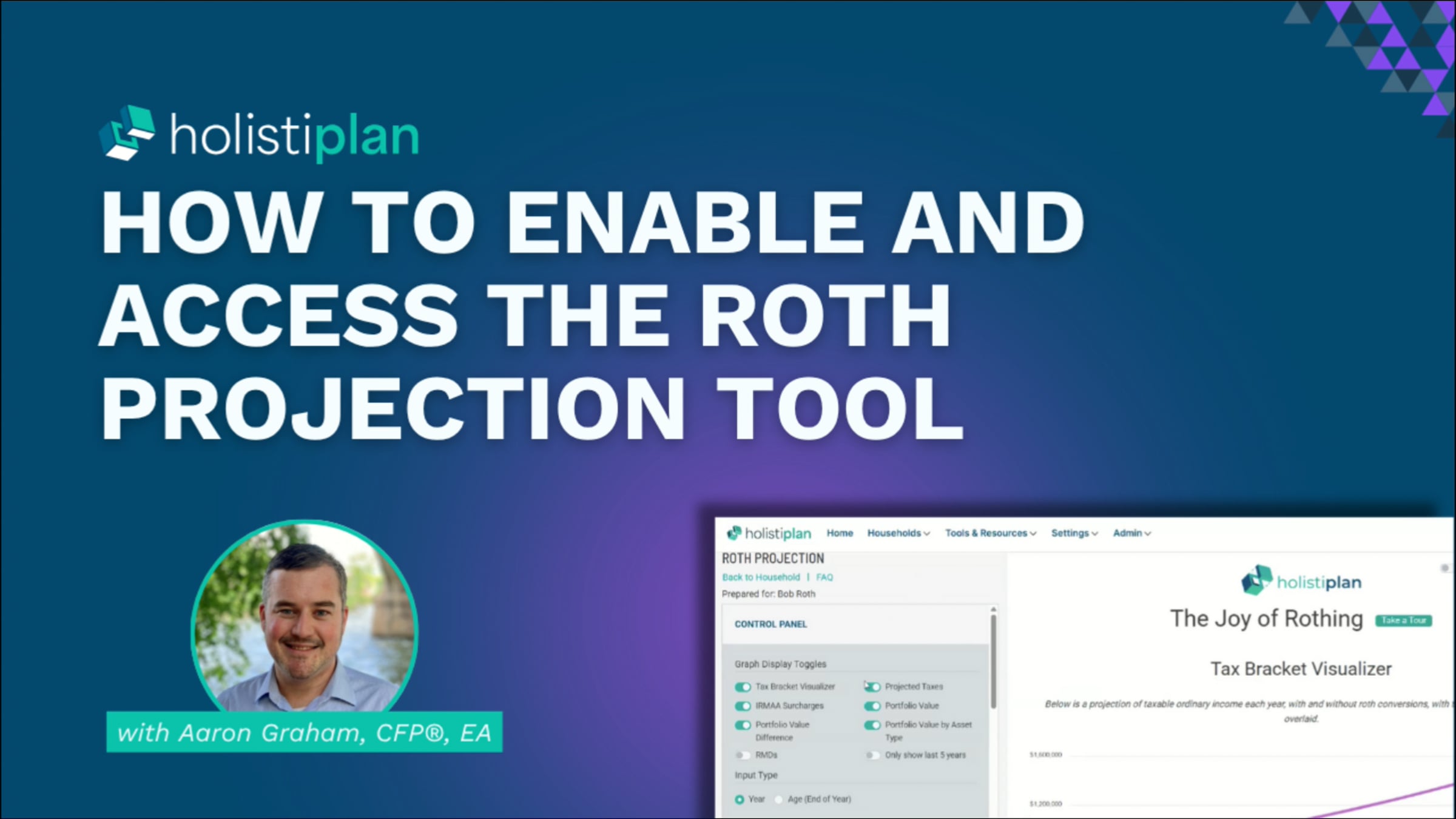This screenshot has height=819, width=1456.
Task: Click the control panel vertical scrollbar
Action: 993,661
